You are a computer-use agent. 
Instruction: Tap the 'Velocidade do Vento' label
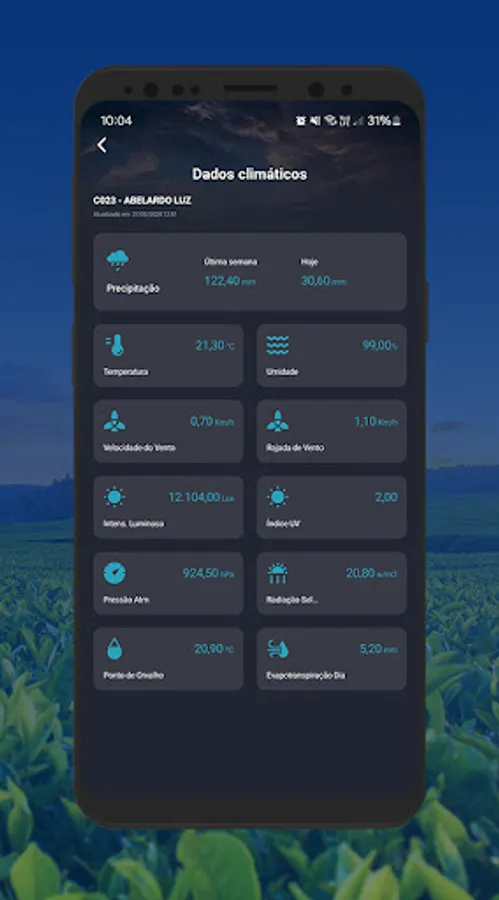pos(140,448)
